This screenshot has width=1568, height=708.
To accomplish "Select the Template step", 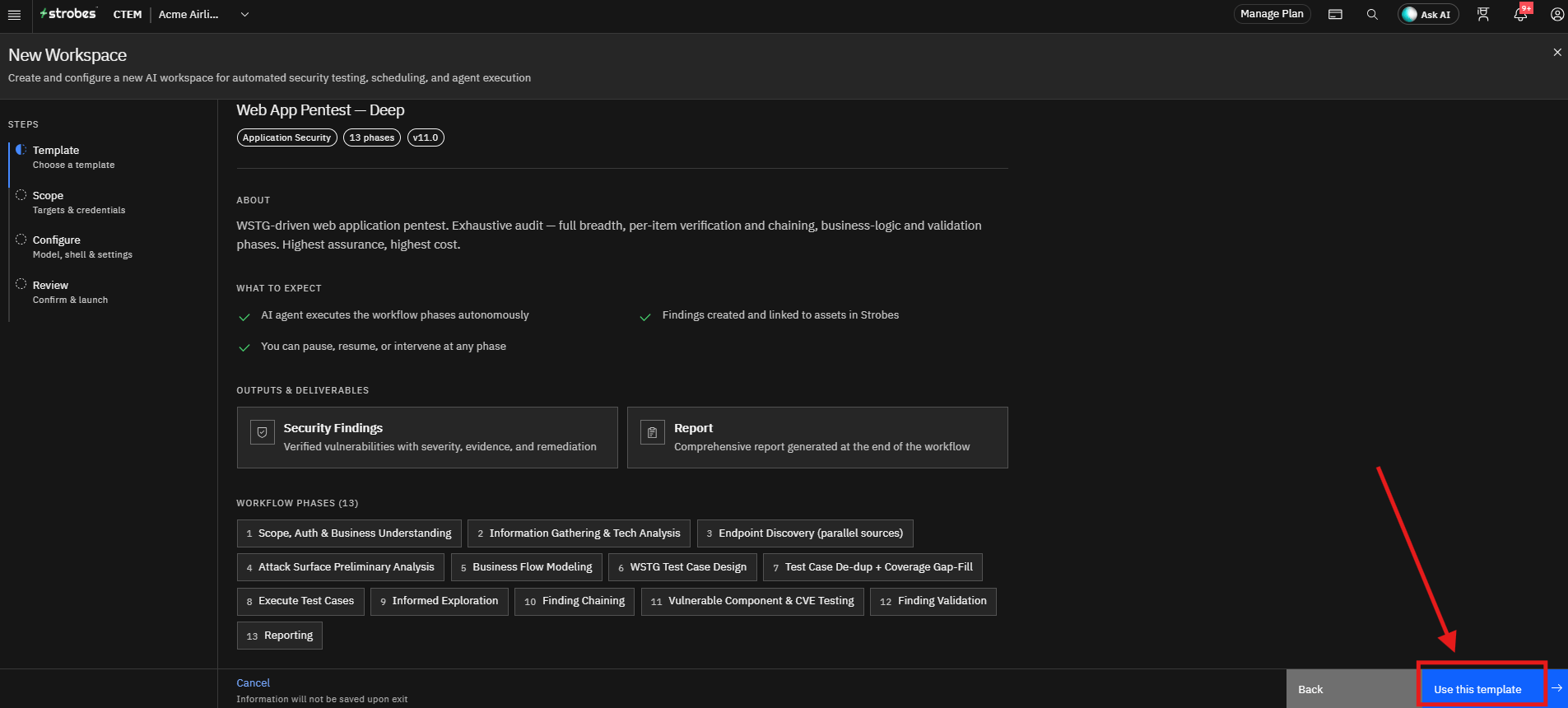I will (x=72, y=157).
